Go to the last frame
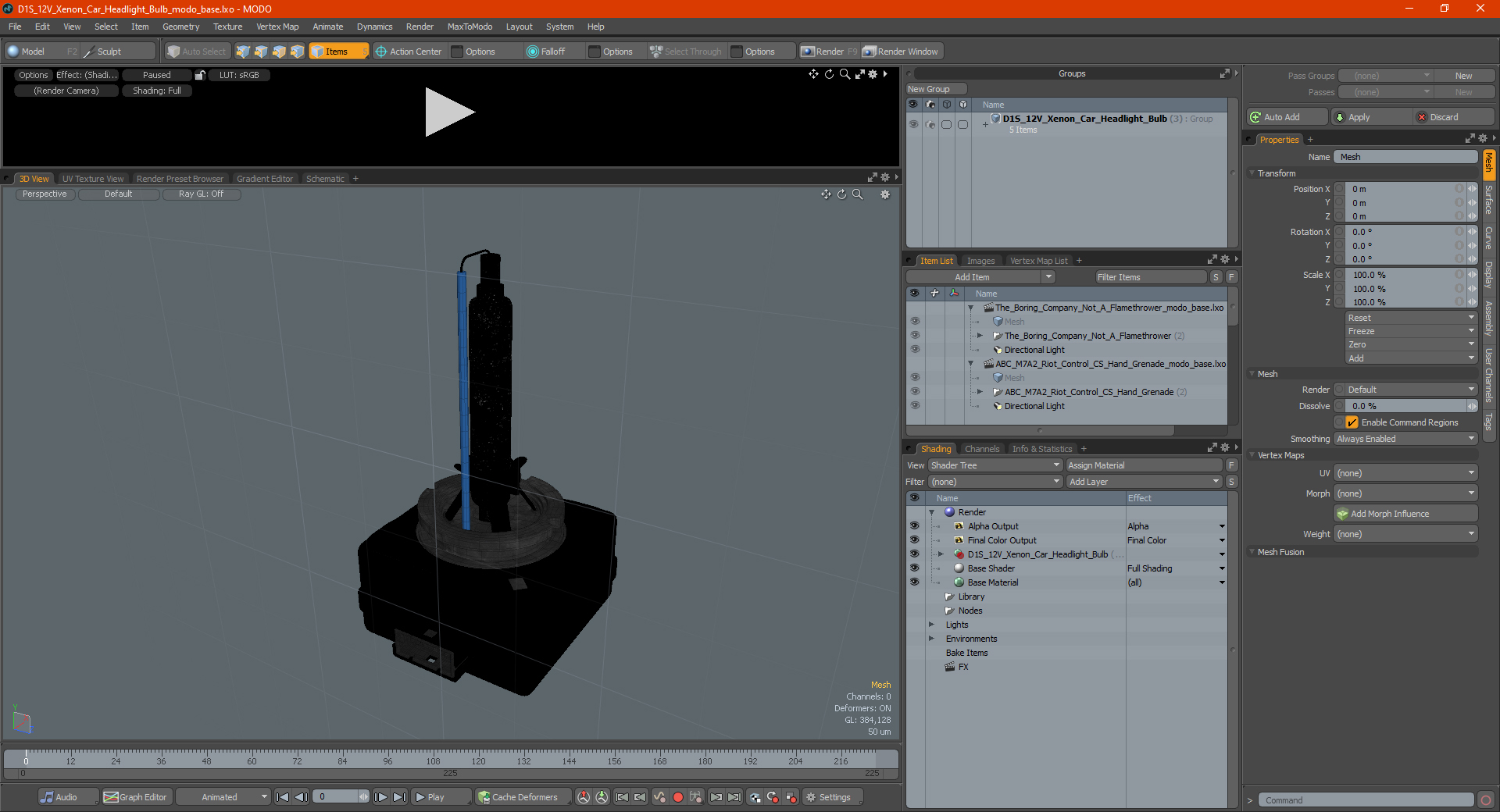The width and height of the screenshot is (1500, 812). [x=399, y=797]
